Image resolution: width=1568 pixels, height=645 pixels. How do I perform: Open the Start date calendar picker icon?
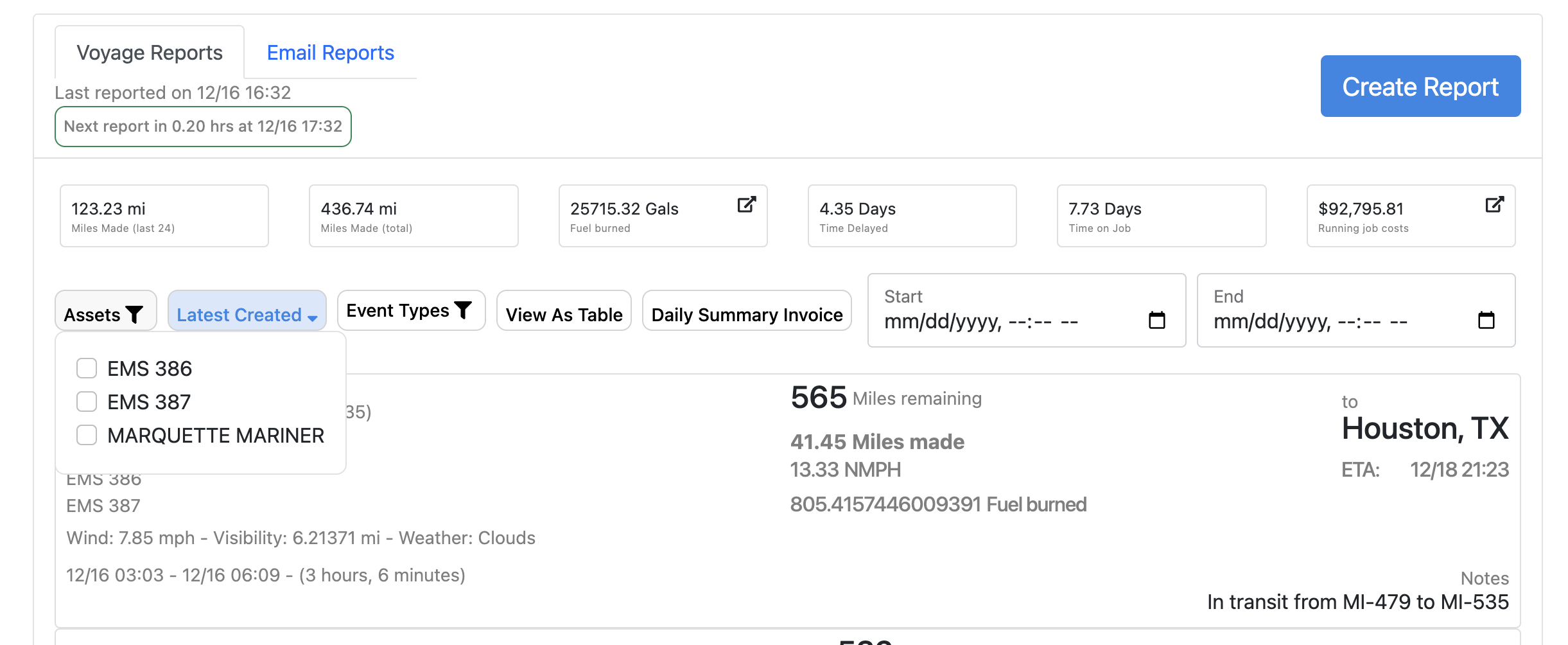pyautogui.click(x=1156, y=320)
